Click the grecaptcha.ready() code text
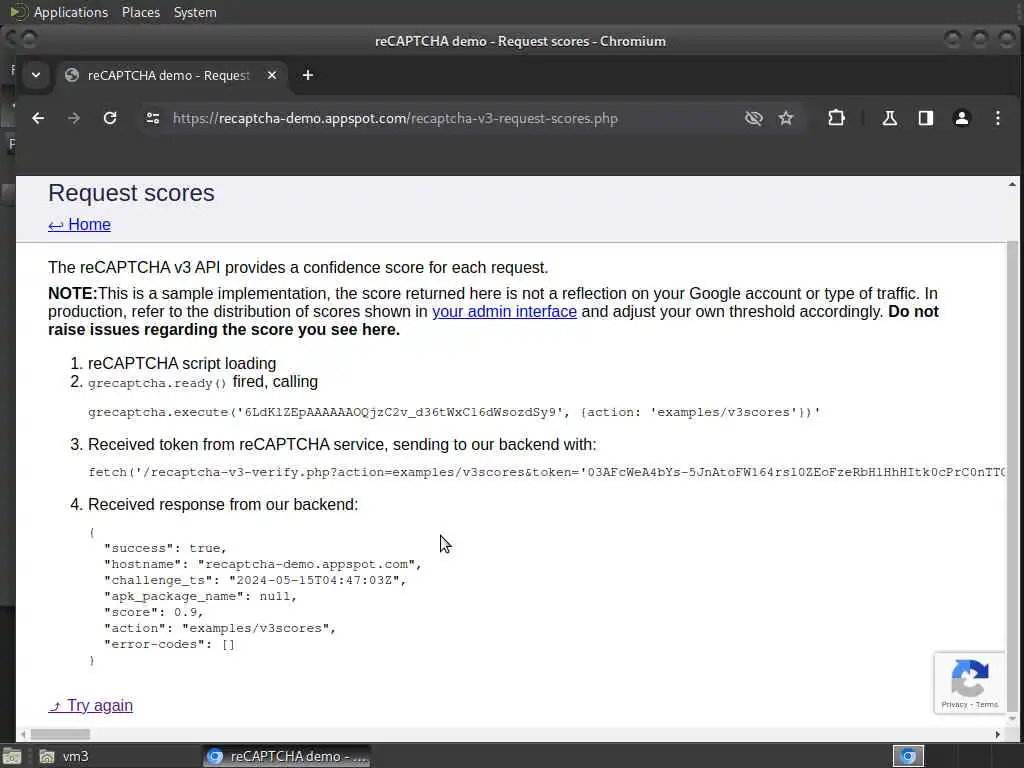 [x=157, y=383]
